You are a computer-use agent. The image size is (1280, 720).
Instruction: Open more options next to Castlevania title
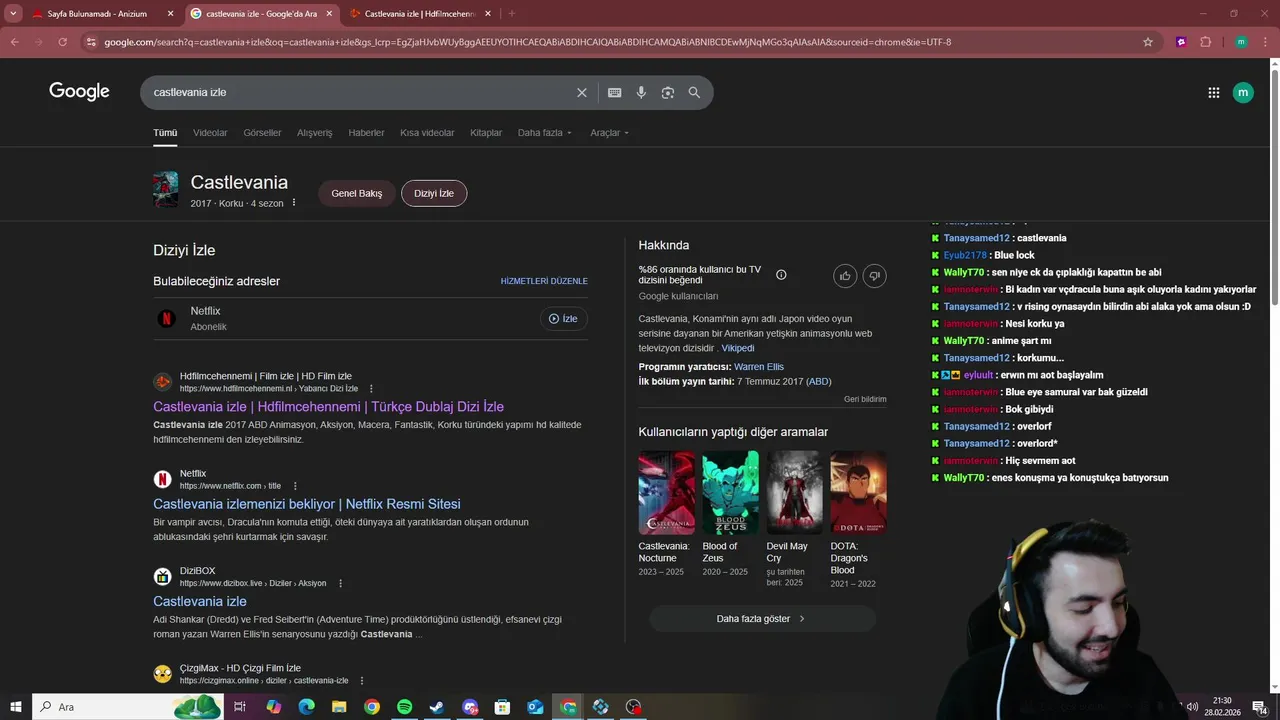(x=294, y=203)
